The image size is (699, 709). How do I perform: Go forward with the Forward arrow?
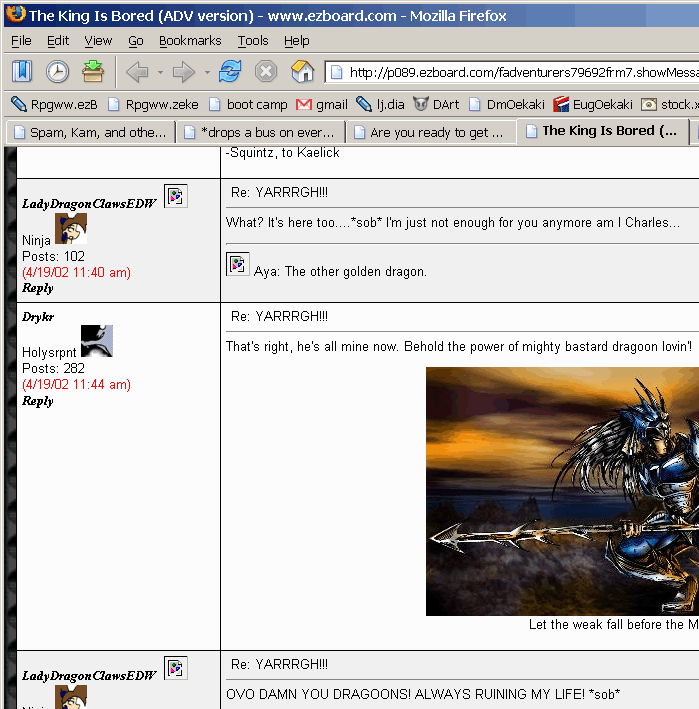click(x=184, y=72)
